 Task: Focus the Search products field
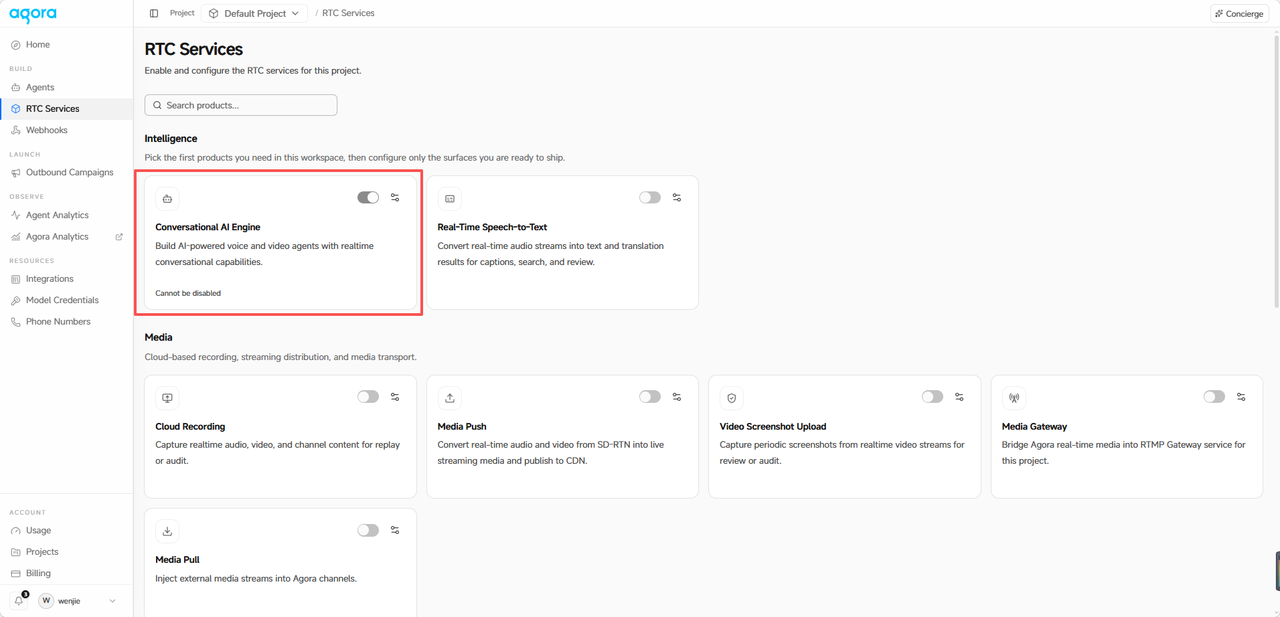point(241,105)
